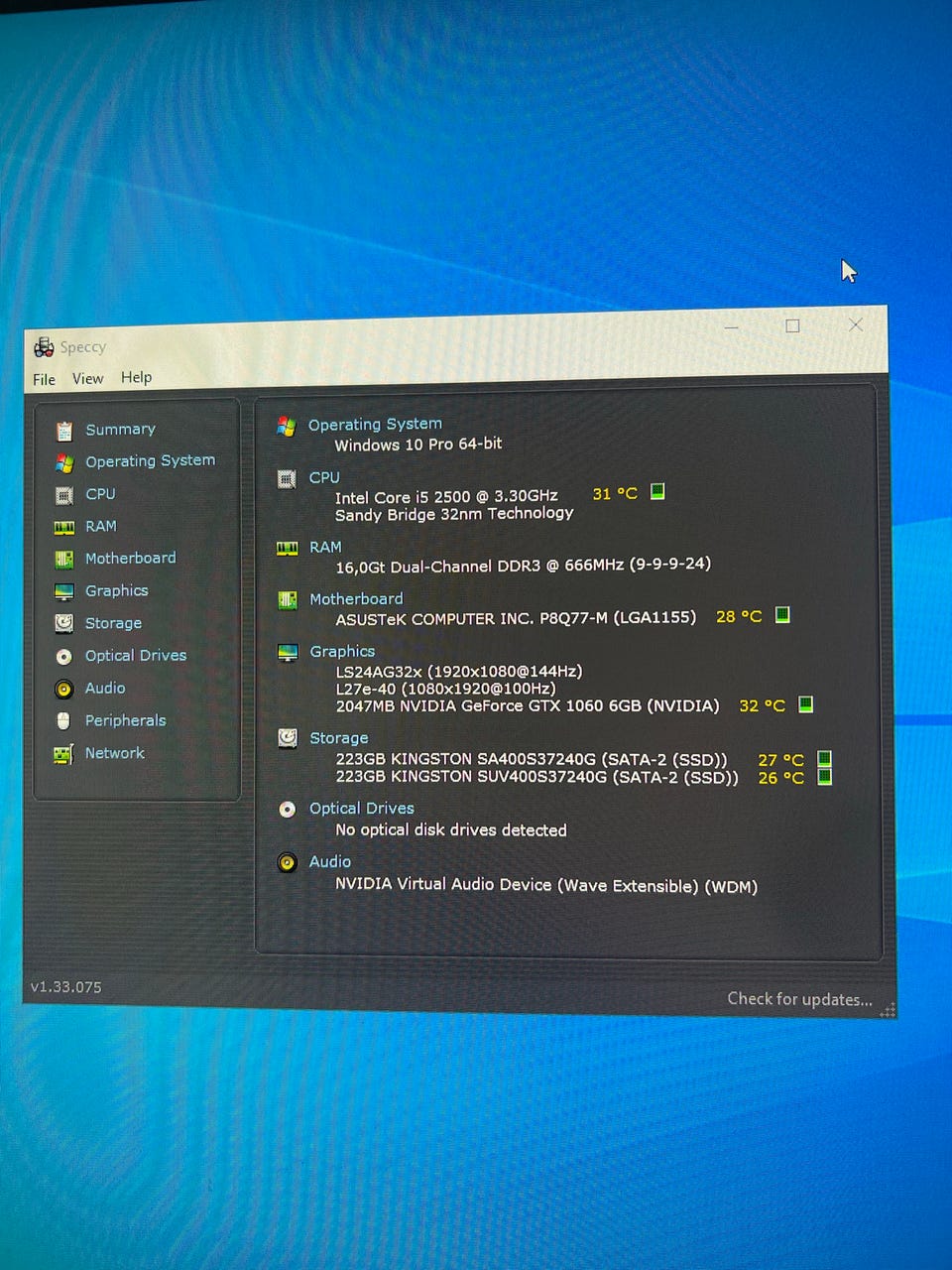Image resolution: width=952 pixels, height=1270 pixels.
Task: Click the Operating System heading link in summary
Action: pyautogui.click(x=375, y=425)
